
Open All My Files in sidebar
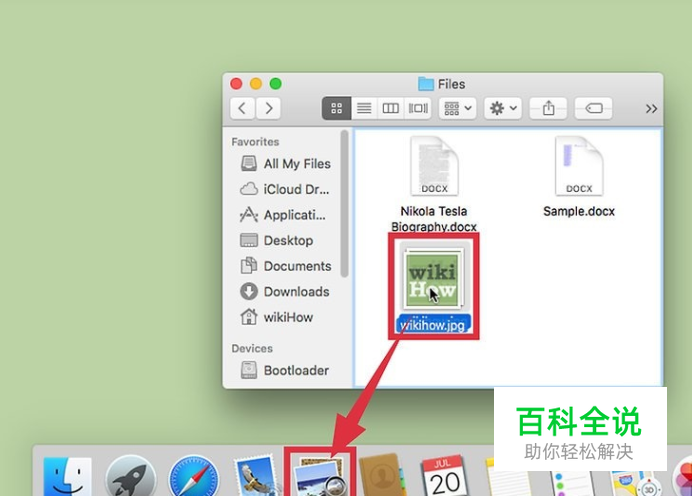coord(286,164)
